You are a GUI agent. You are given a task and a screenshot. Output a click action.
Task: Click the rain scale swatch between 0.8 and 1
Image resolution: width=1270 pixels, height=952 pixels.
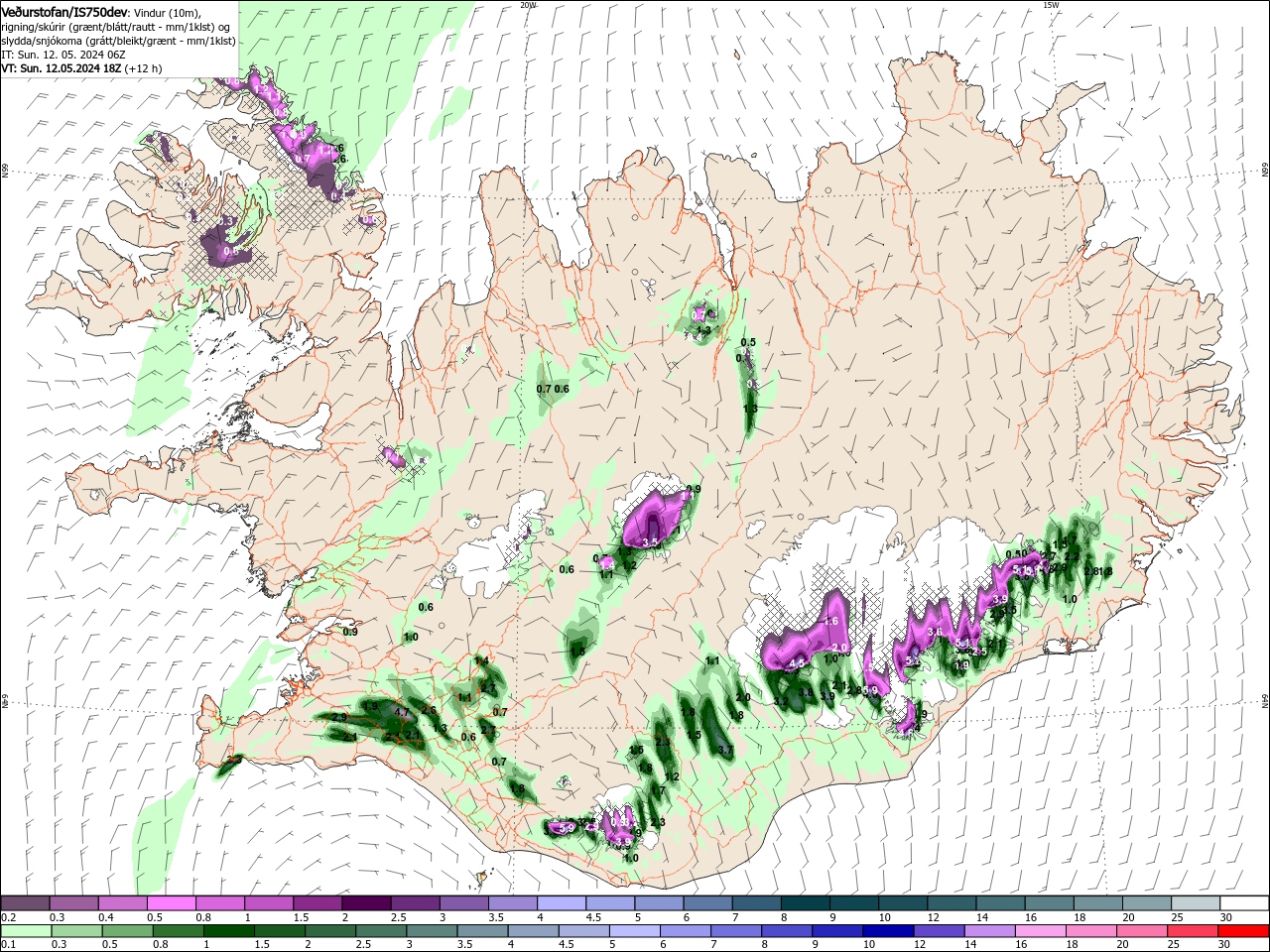click(178, 930)
